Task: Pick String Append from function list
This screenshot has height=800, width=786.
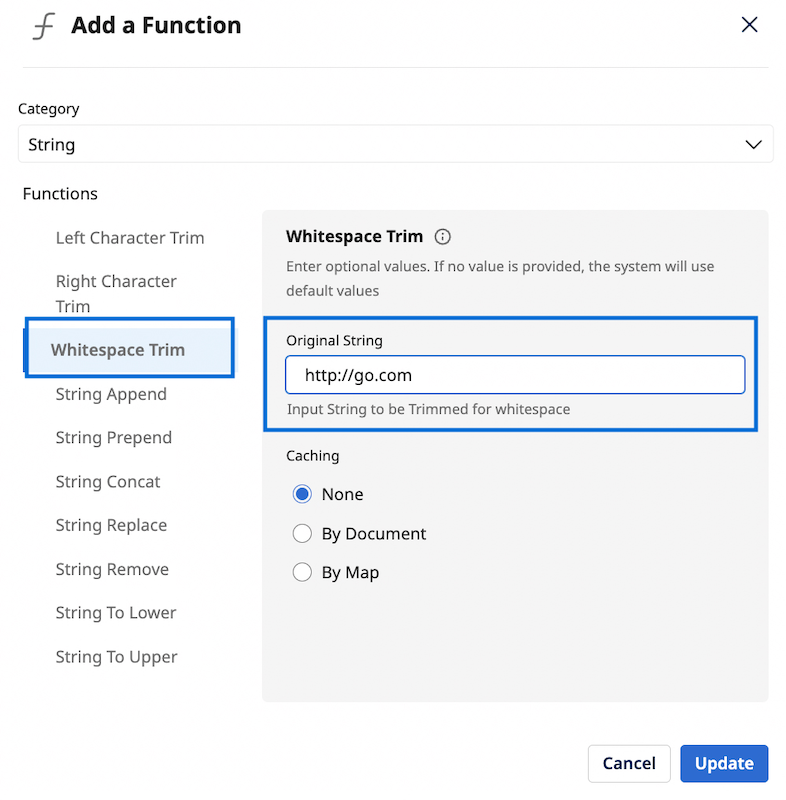Action: click(111, 394)
